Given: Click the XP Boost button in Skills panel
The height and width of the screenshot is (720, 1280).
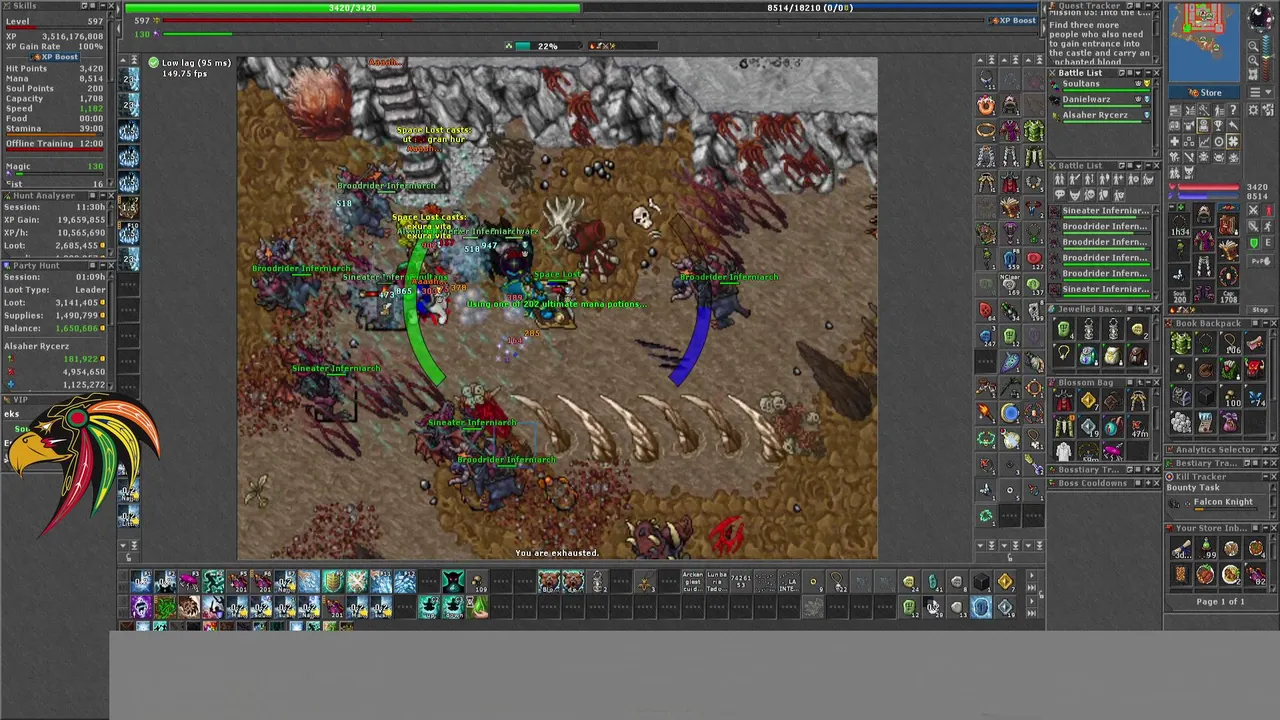Looking at the screenshot, I should pyautogui.click(x=55, y=57).
